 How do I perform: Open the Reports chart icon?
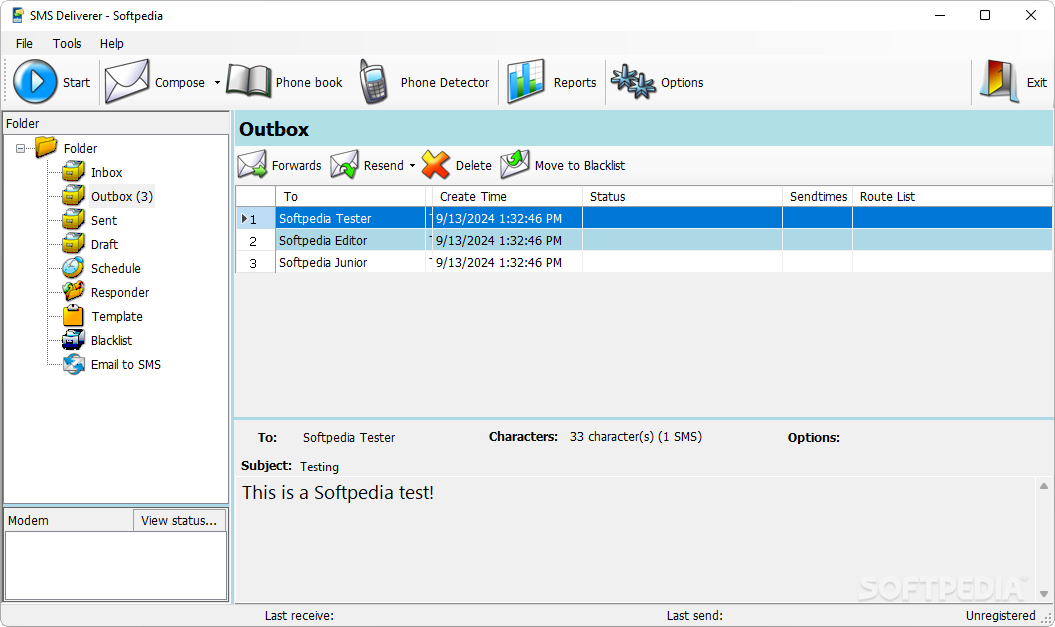click(525, 81)
